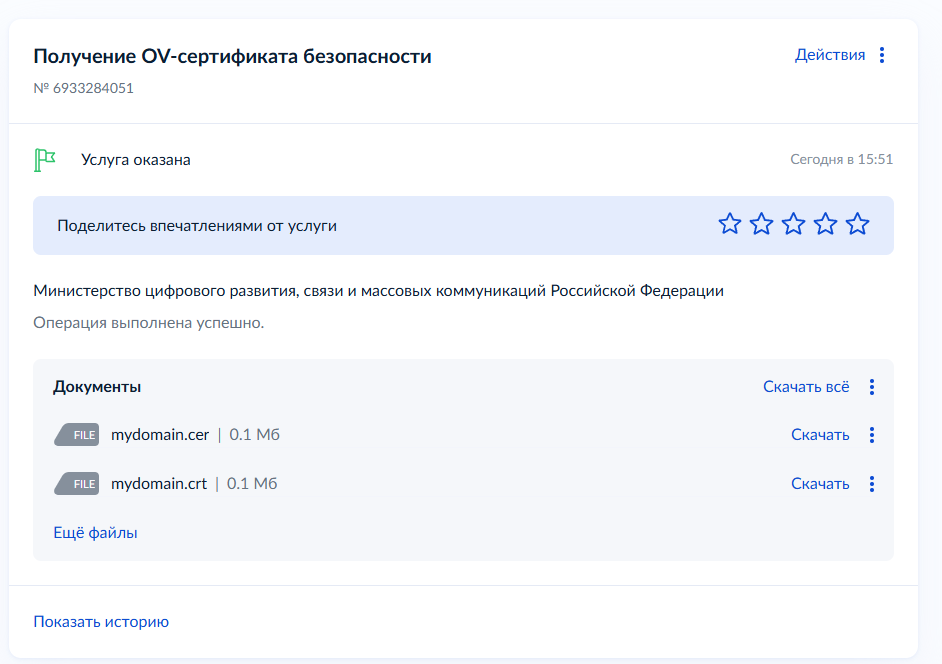
Task: Open three-dot menu for mydomain.crt
Action: (x=872, y=484)
